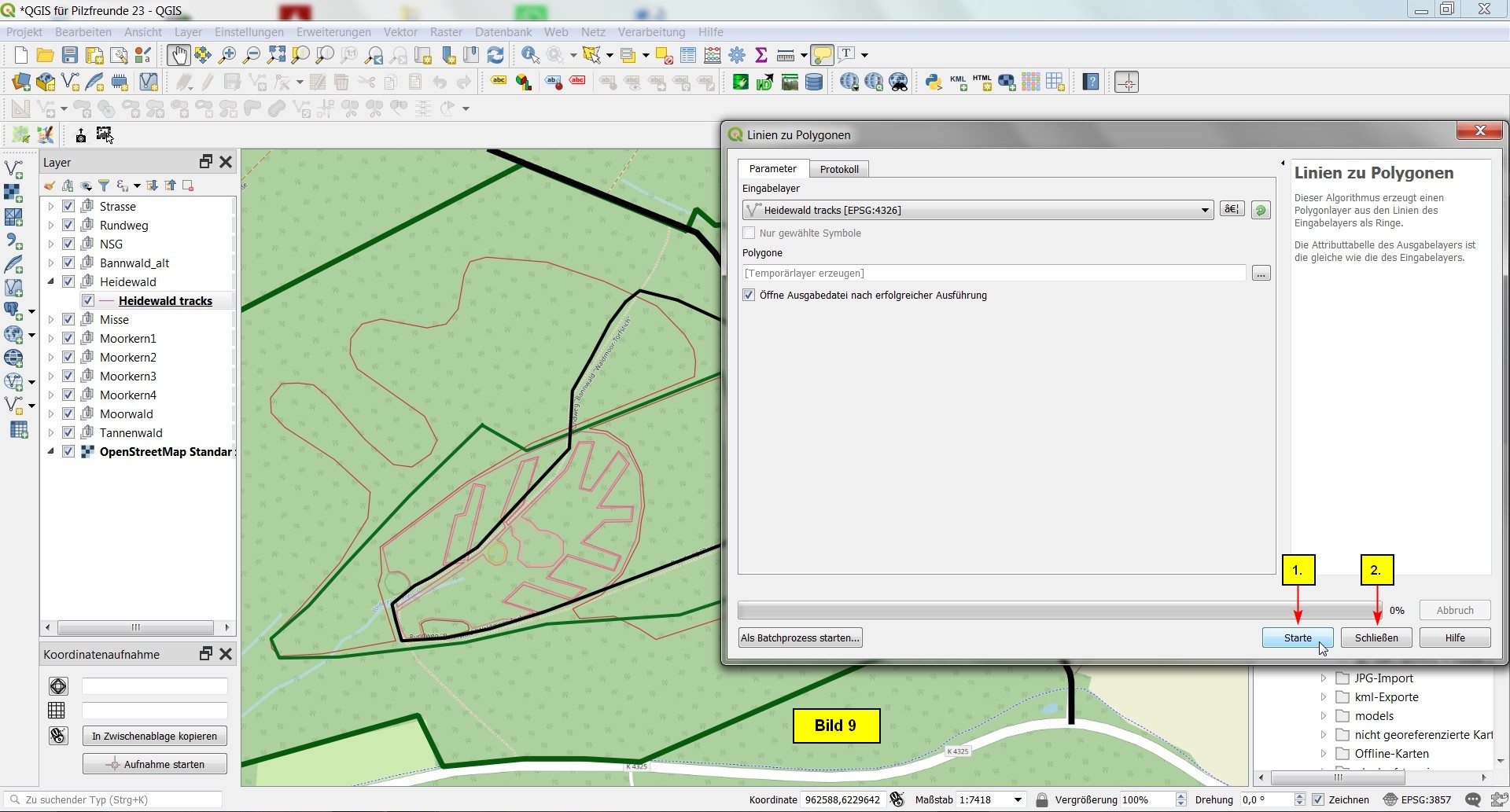Viewport: 1510px width, 812px height.
Task: Click the Polygone output path field
Action: pos(993,274)
